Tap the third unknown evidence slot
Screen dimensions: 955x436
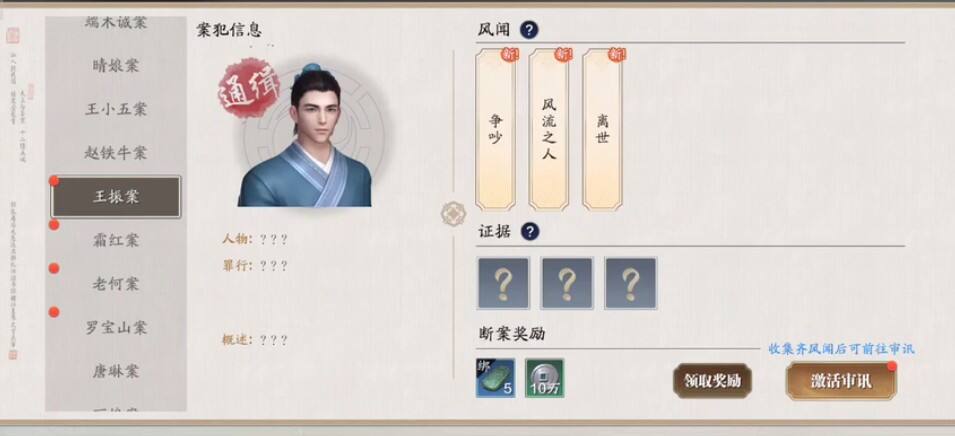click(x=630, y=283)
